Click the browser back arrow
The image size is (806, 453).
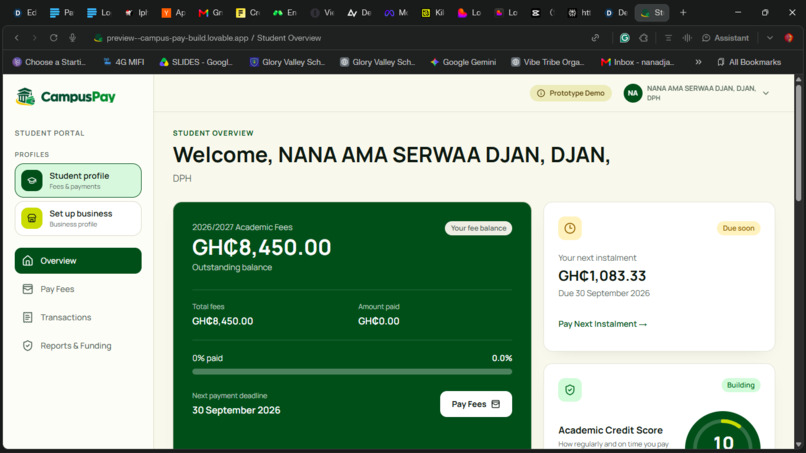[16, 38]
